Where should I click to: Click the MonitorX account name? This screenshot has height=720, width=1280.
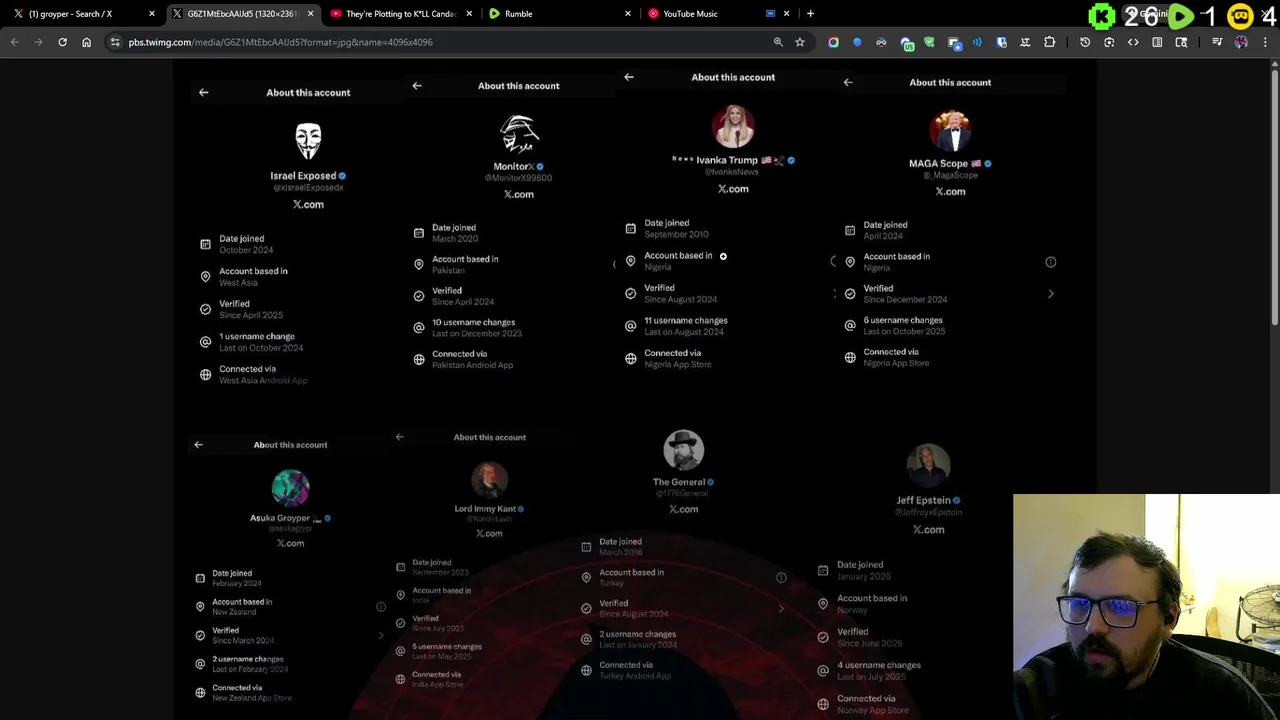pos(514,167)
